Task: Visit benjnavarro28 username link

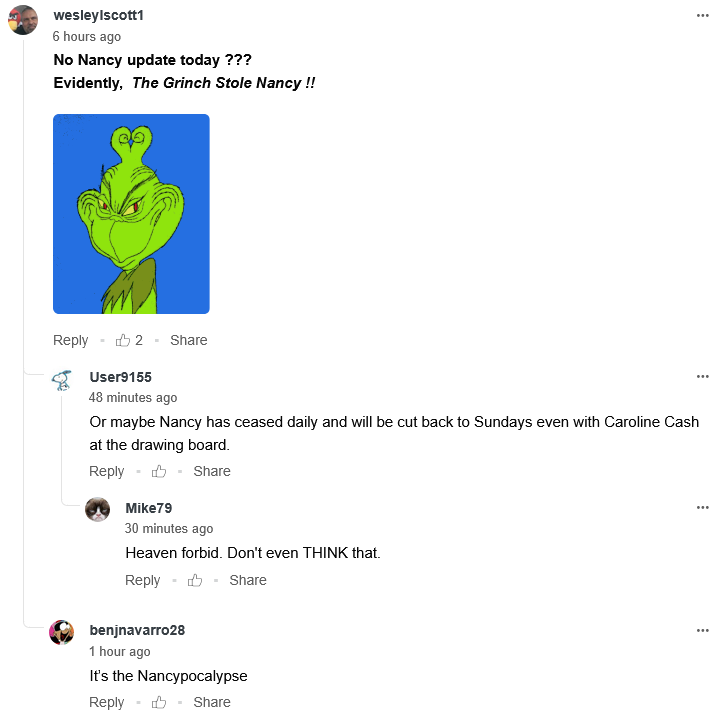Action: click(137, 630)
